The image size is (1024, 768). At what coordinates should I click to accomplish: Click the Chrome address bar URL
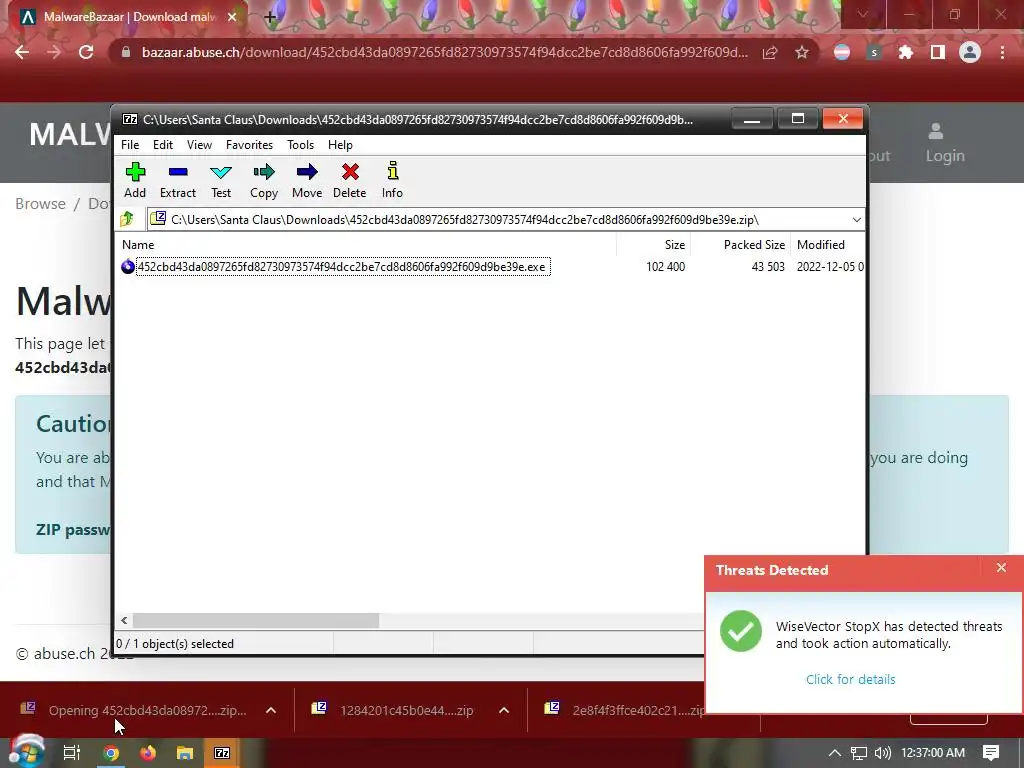444,52
